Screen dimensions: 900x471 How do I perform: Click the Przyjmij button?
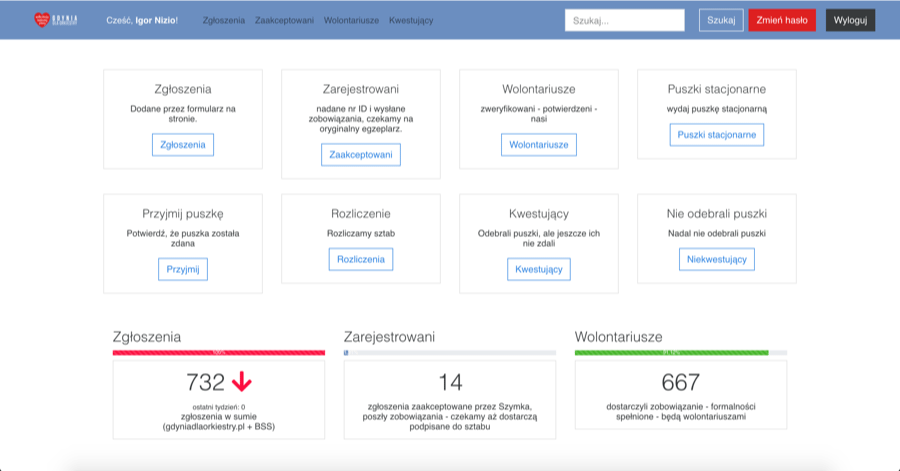[183, 269]
